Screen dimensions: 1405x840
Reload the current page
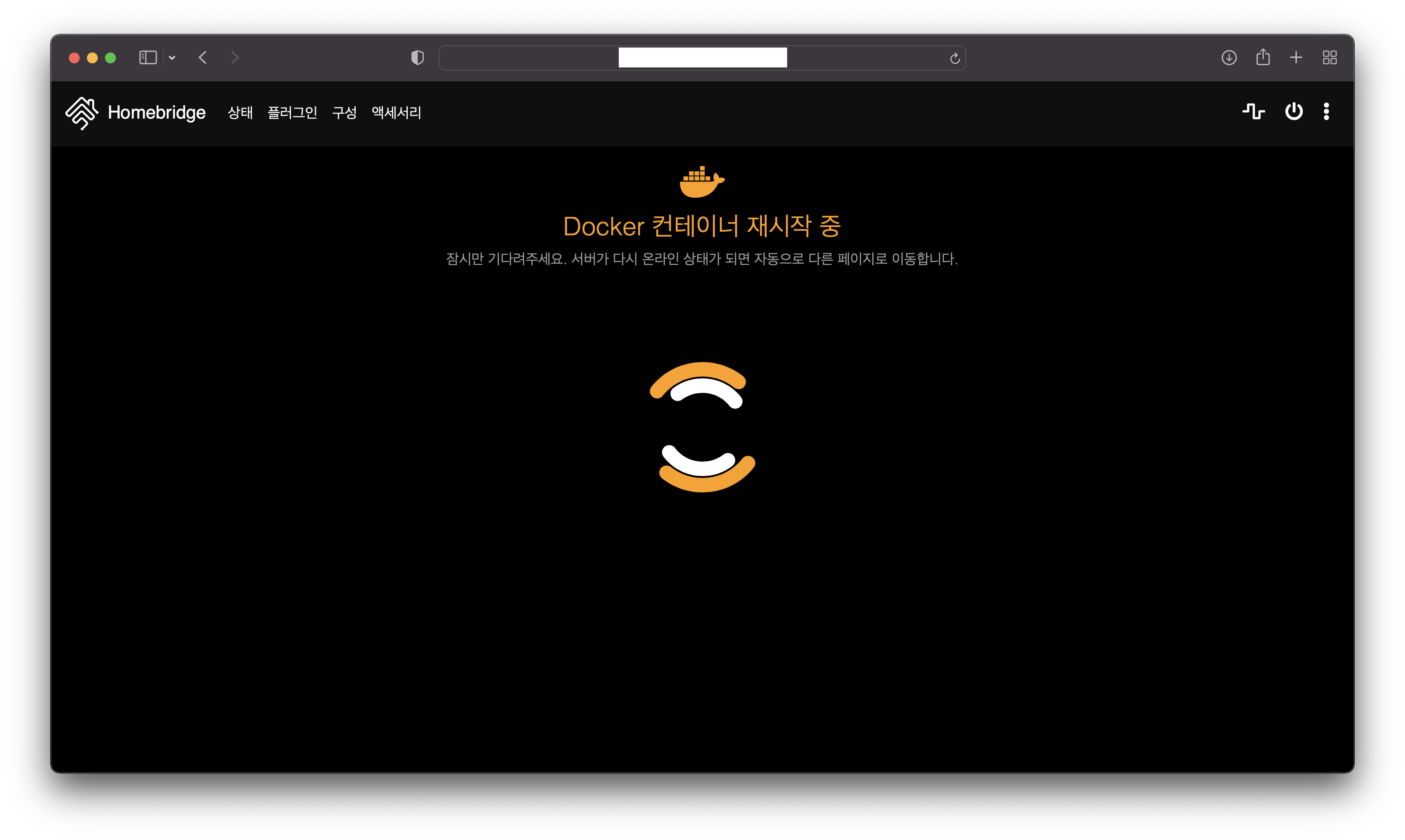coord(955,58)
